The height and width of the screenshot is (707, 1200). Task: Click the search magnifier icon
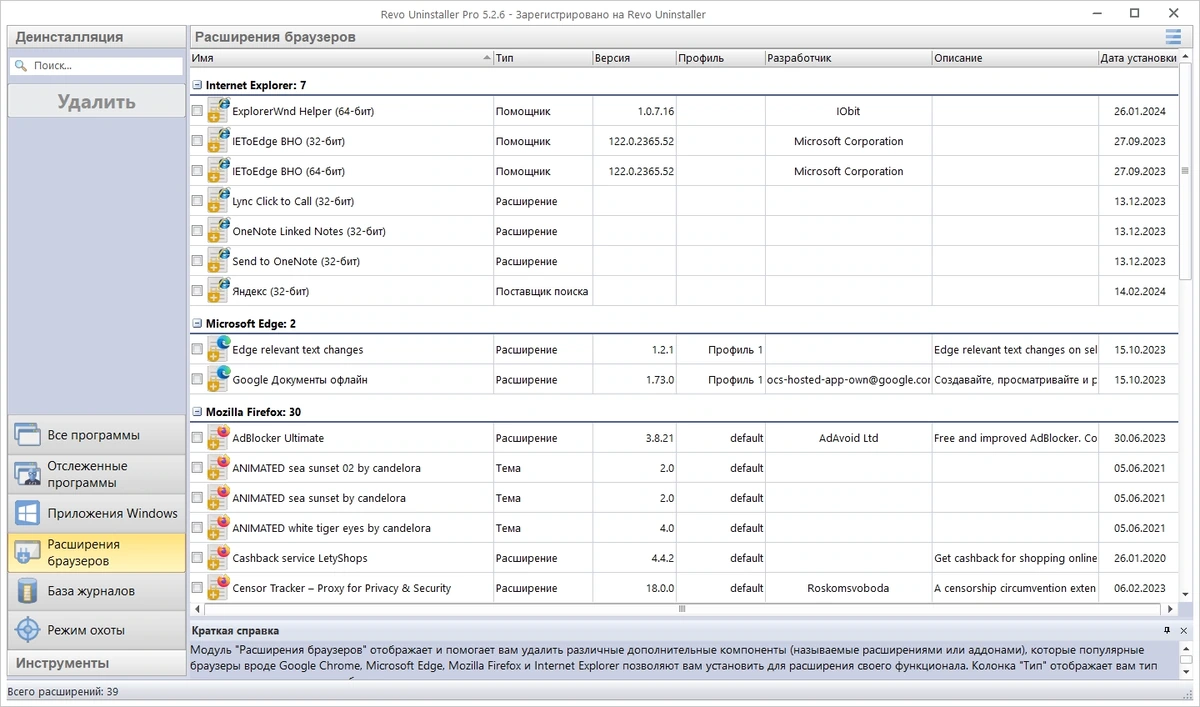(20, 66)
